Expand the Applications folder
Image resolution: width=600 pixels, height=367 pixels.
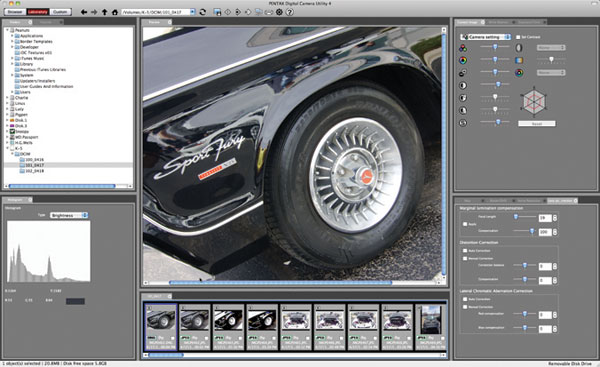(12, 36)
